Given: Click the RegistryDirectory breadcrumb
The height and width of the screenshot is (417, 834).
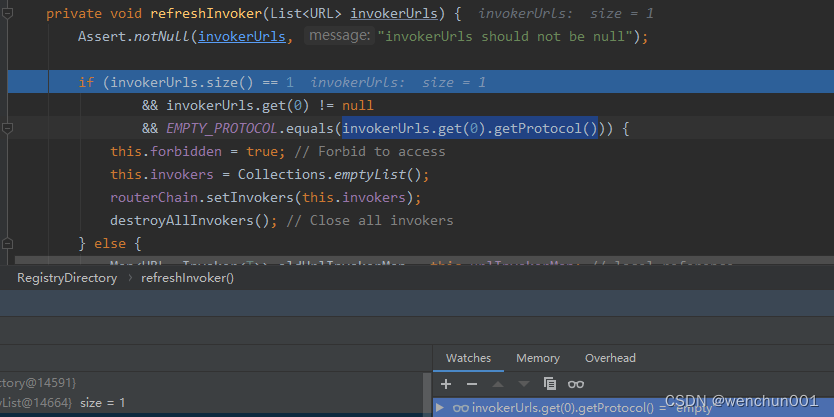Looking at the screenshot, I should pyautogui.click(x=67, y=278).
